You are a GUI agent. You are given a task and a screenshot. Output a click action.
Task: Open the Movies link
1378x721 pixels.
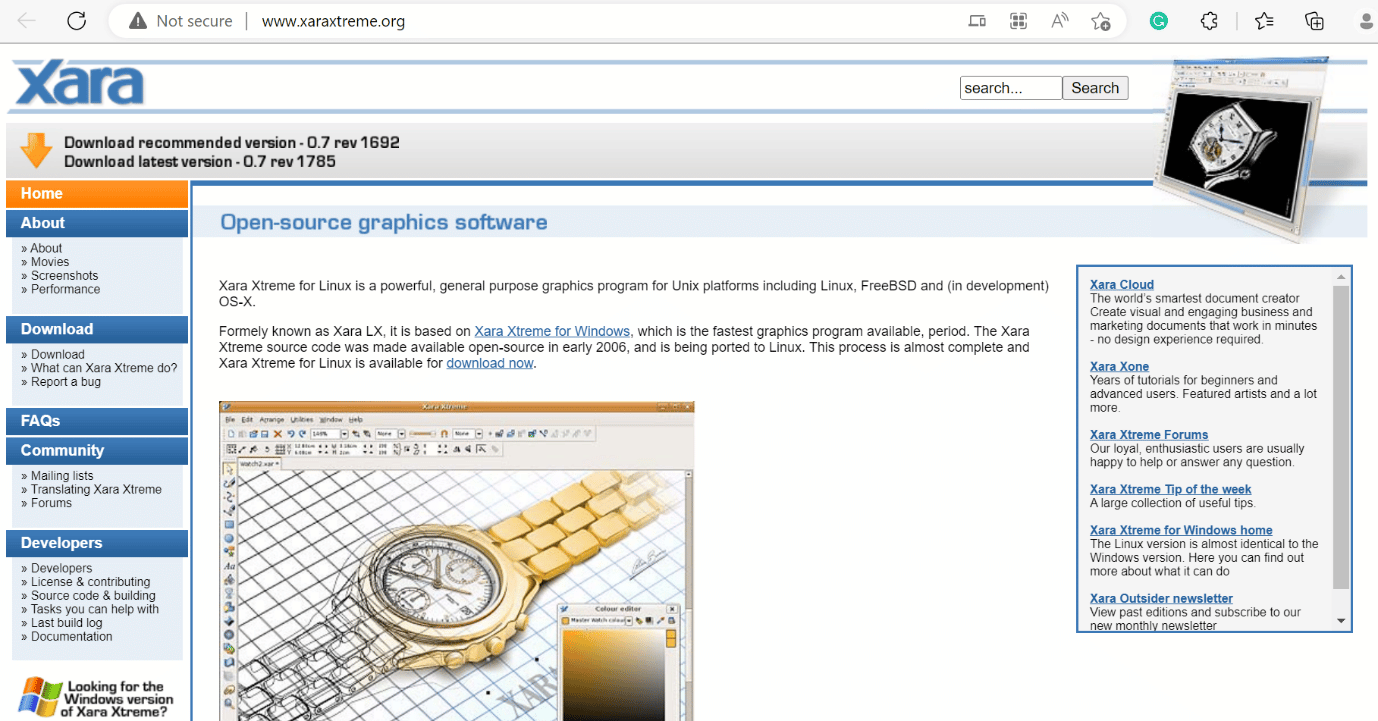pyautogui.click(x=50, y=262)
